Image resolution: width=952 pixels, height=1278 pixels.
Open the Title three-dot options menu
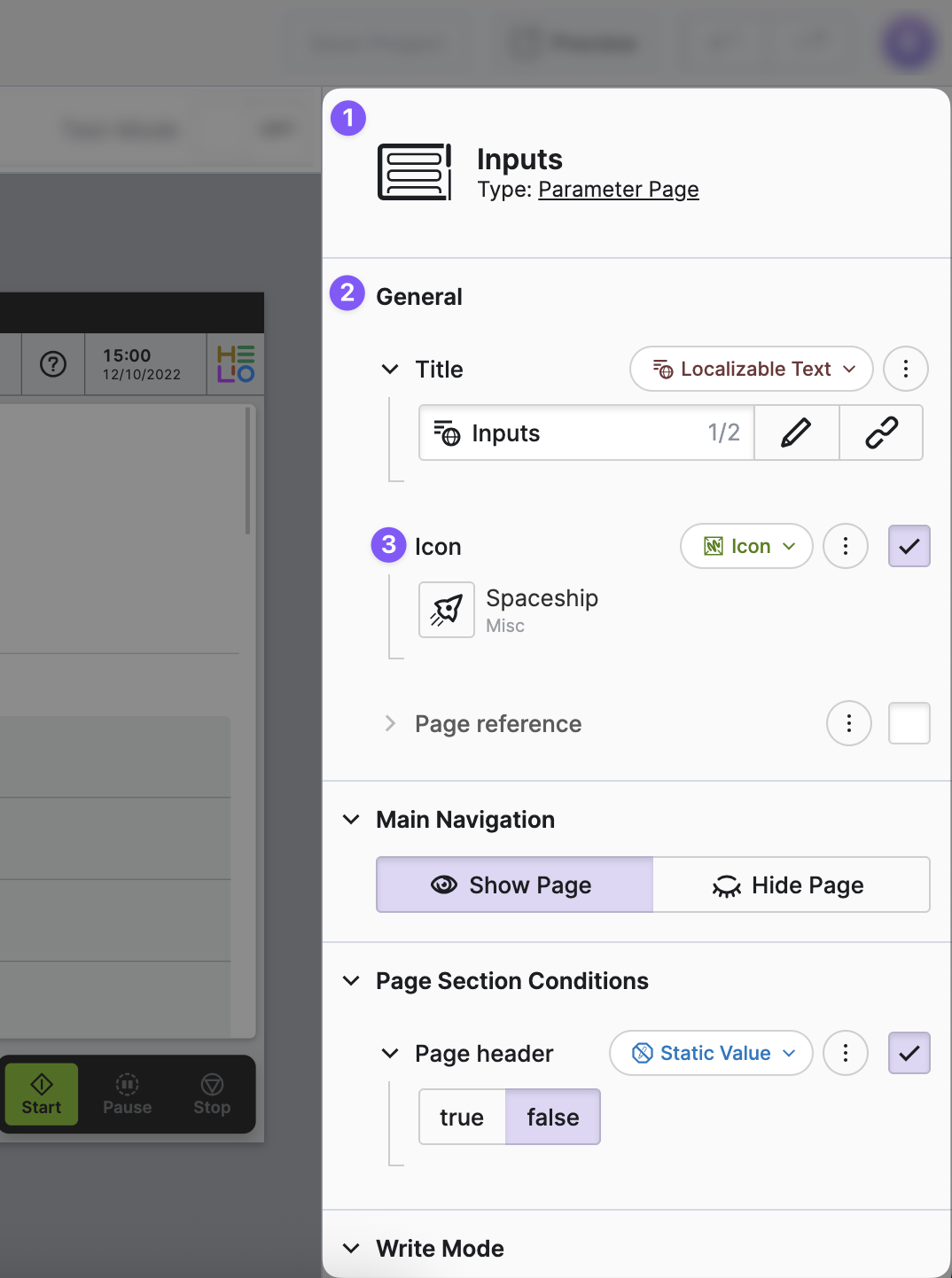point(905,369)
